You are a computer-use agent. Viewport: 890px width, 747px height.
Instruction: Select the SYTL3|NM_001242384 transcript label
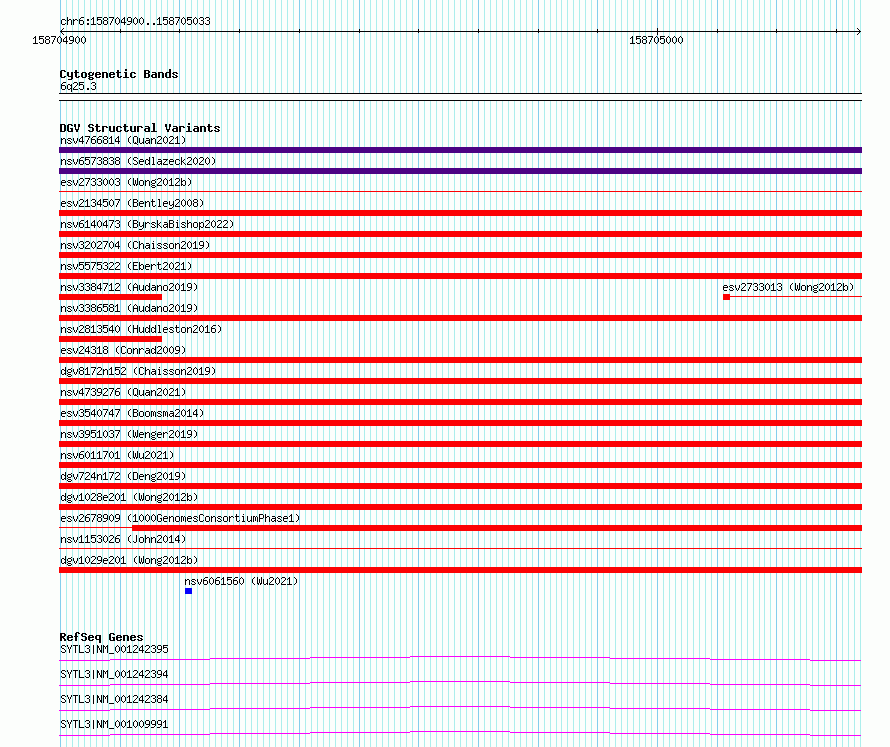[114, 699]
